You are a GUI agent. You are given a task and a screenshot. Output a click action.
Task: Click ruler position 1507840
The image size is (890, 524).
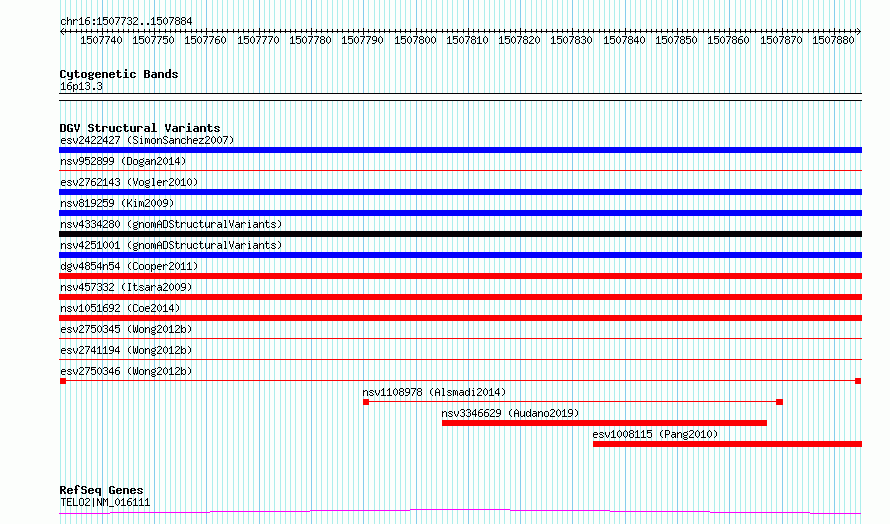click(x=624, y=40)
